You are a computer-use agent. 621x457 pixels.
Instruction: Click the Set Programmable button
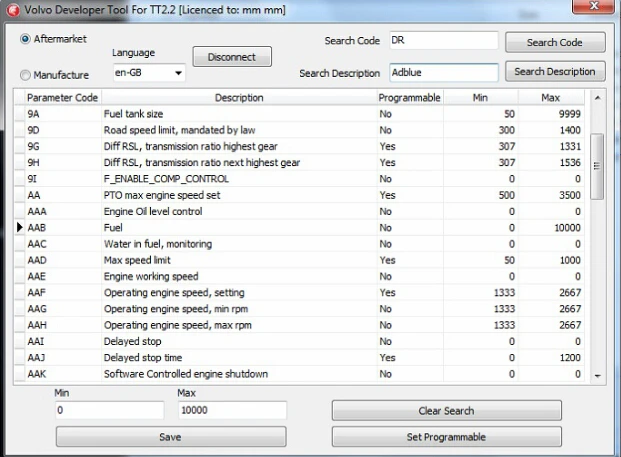point(446,437)
